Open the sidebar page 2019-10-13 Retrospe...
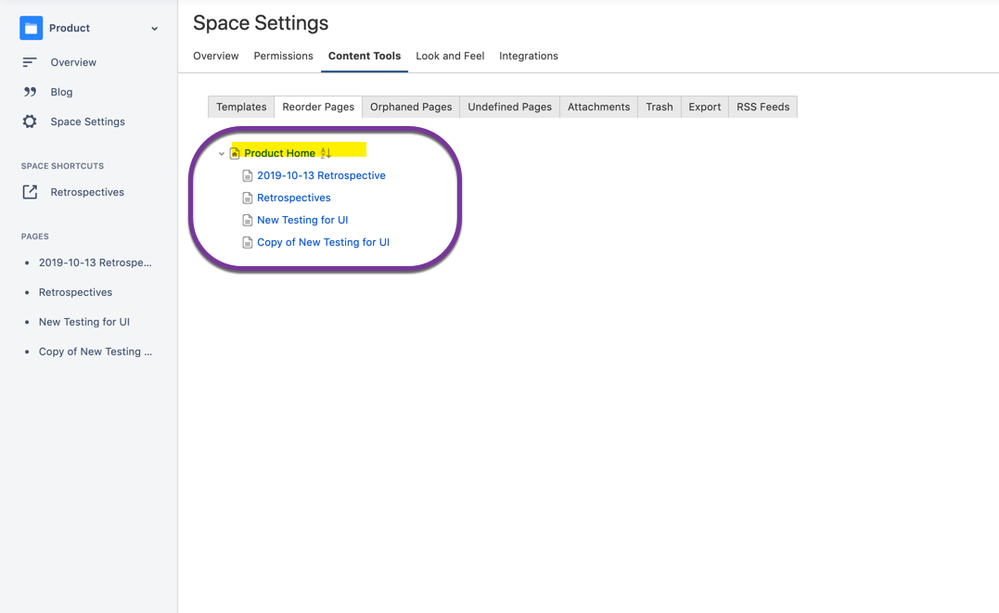Viewport: 999px width, 613px height. 95,263
